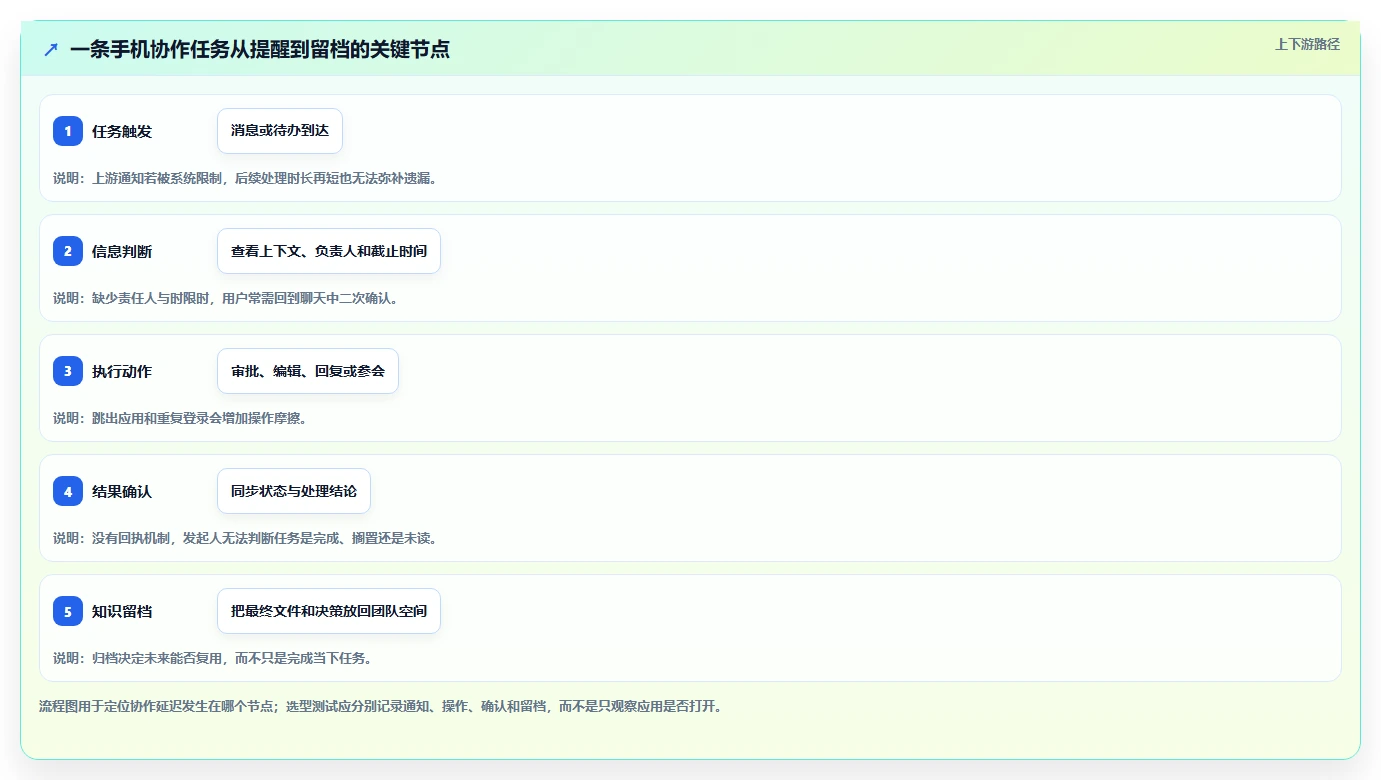The image size is (1381, 780).
Task: Click the note about 没有回执机制
Action: point(247,538)
